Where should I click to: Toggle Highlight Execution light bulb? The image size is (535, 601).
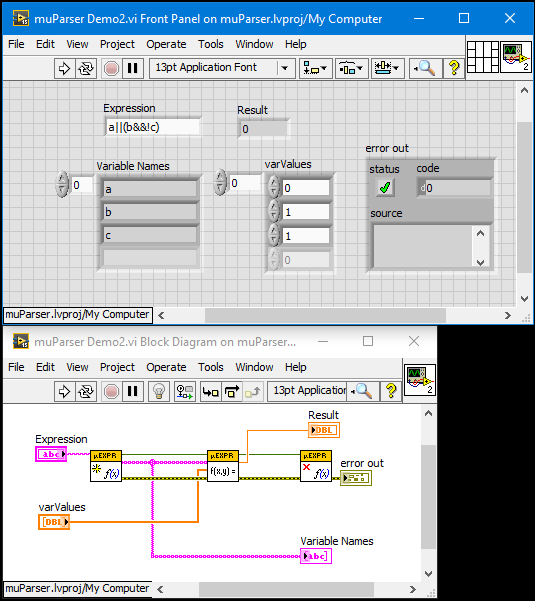click(159, 391)
